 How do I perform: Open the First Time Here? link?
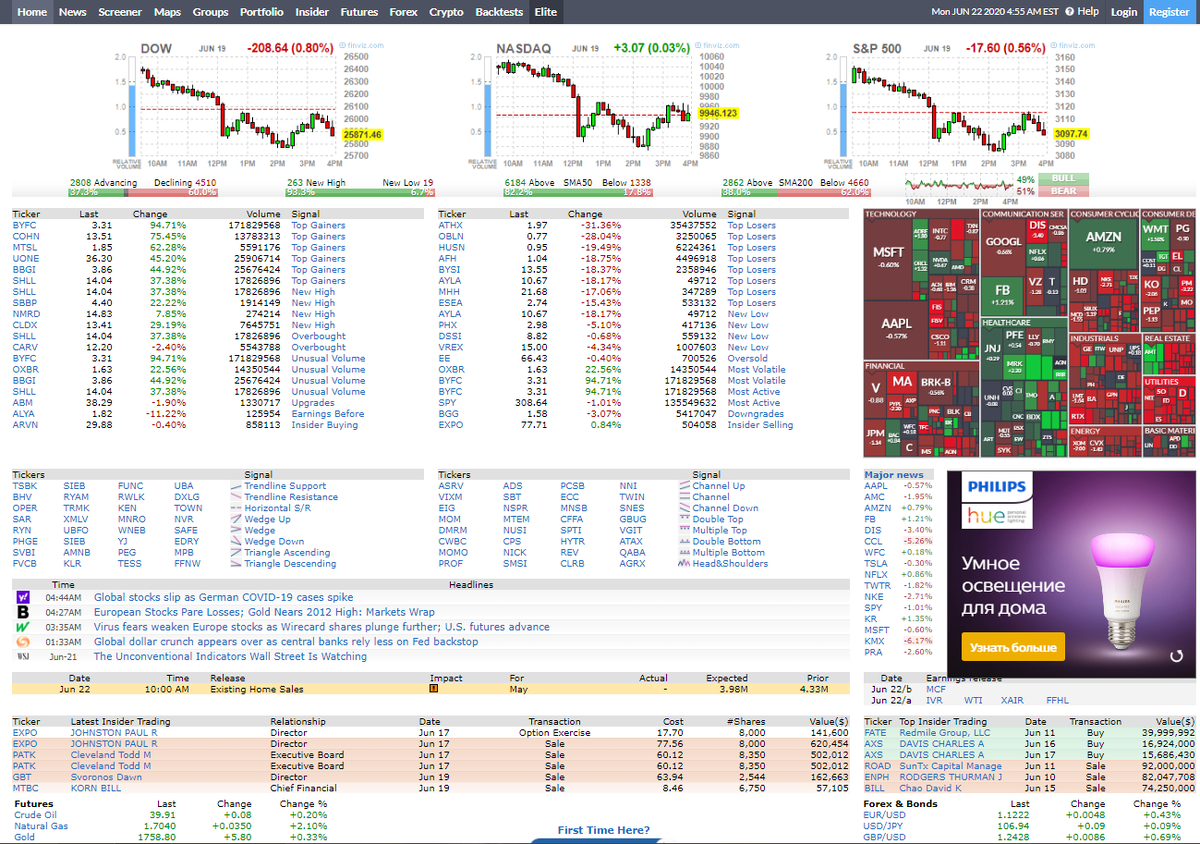603,830
